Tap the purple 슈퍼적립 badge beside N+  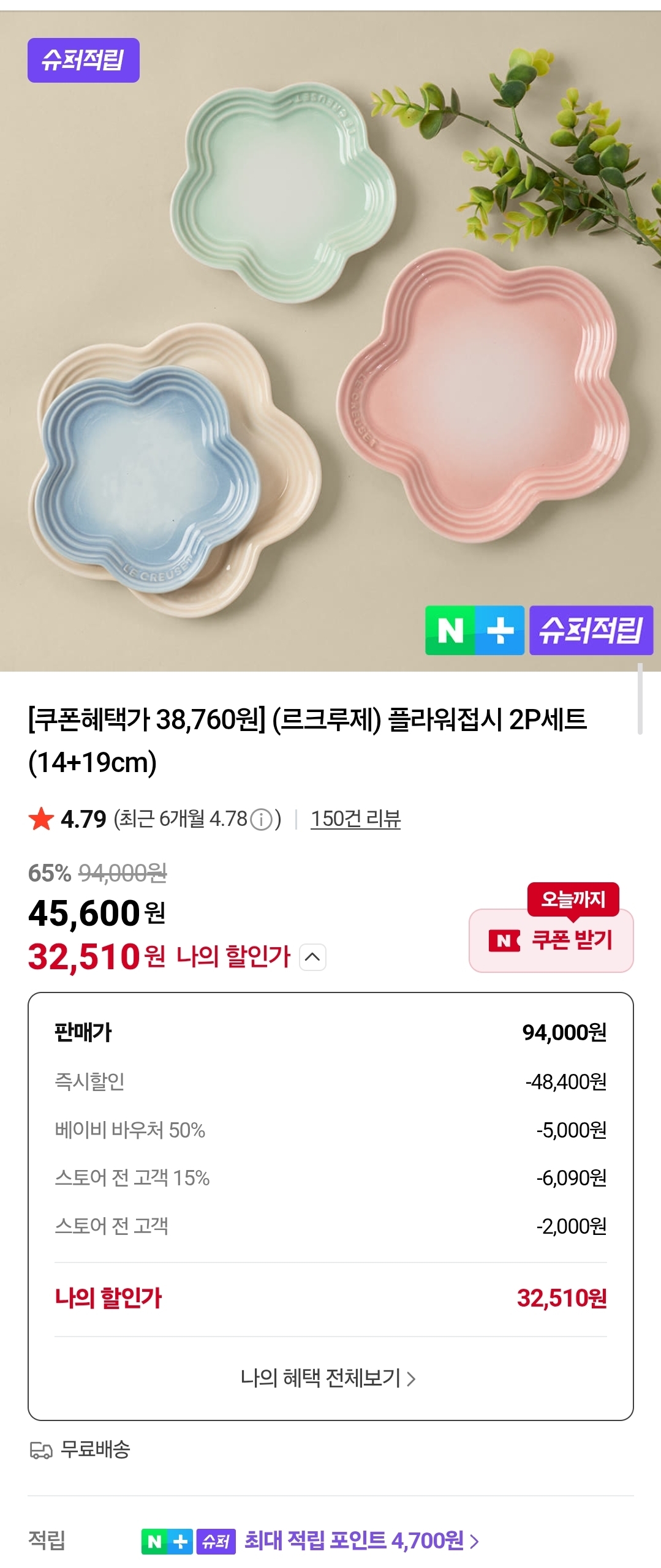(591, 630)
